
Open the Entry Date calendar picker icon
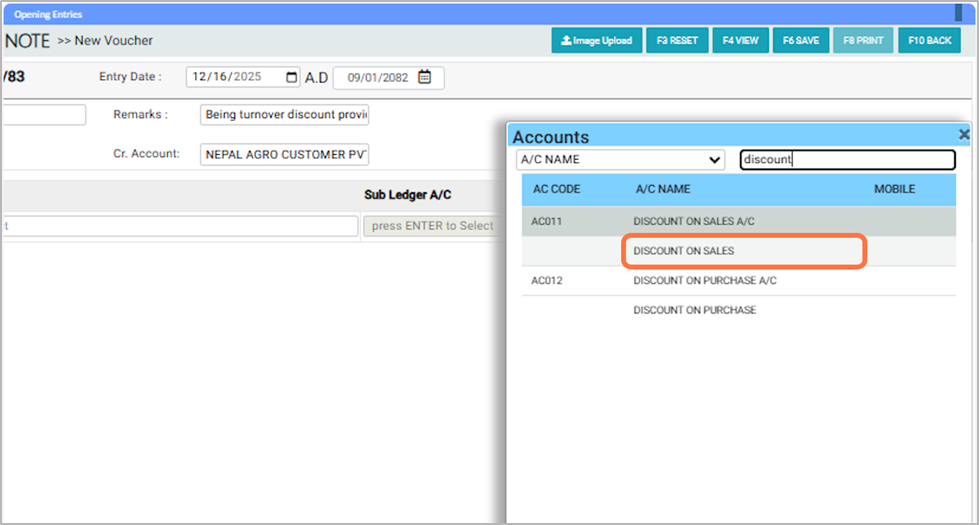(x=291, y=78)
